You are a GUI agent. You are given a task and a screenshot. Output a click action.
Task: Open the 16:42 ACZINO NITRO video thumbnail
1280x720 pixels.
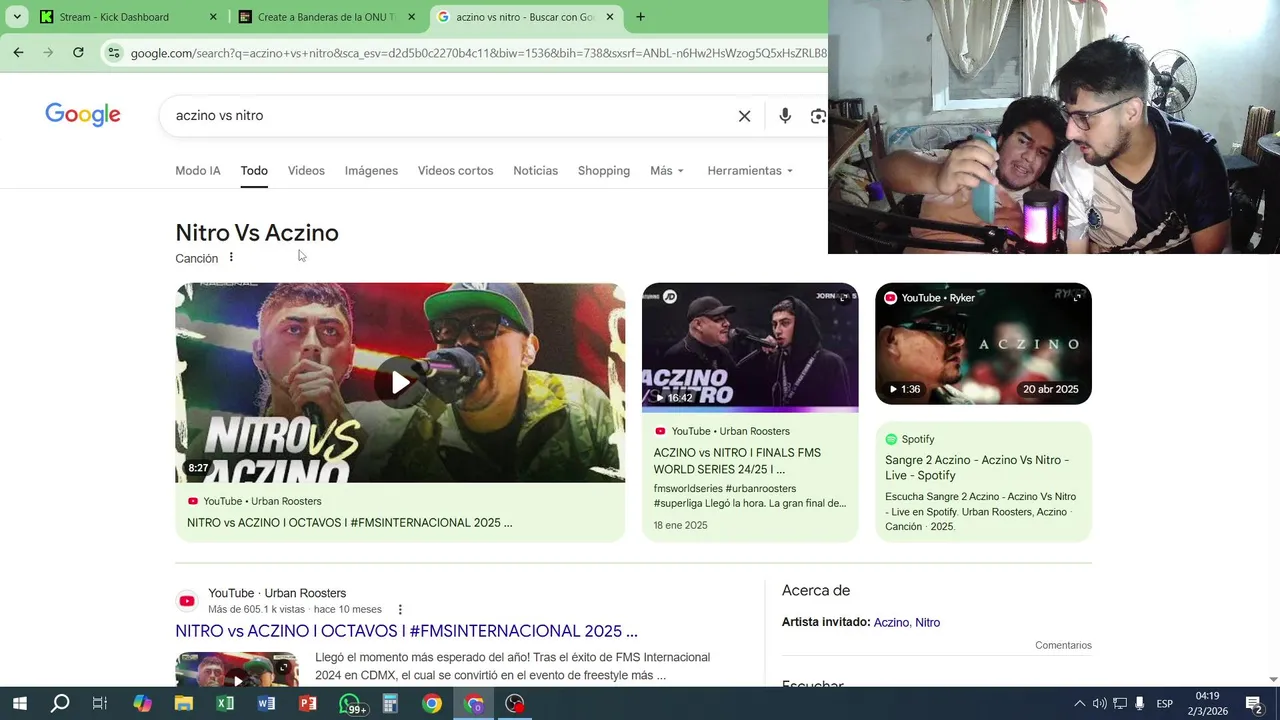[750, 347]
